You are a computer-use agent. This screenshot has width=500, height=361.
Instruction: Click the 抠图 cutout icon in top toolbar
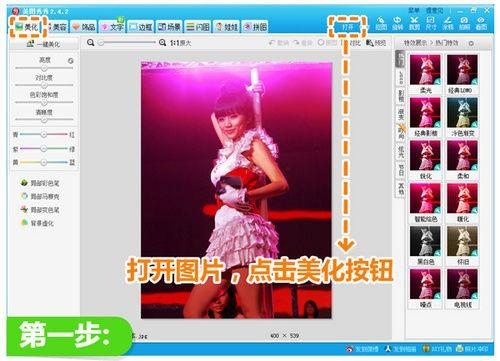[381, 23]
